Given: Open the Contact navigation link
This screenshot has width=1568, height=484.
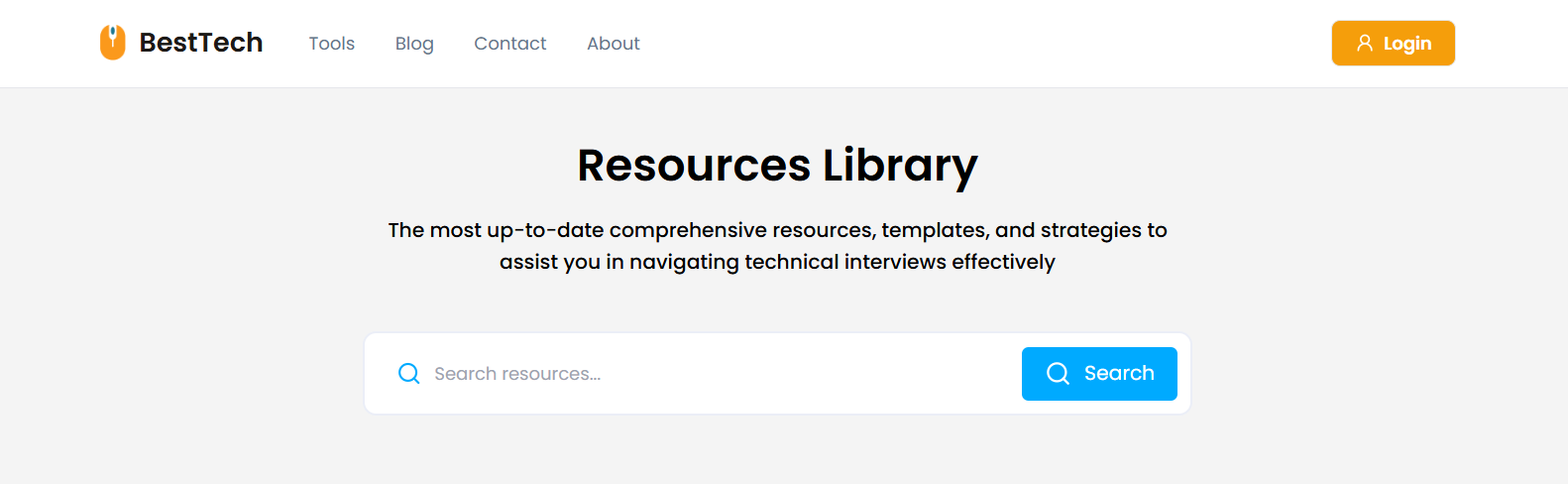Looking at the screenshot, I should coord(510,44).
